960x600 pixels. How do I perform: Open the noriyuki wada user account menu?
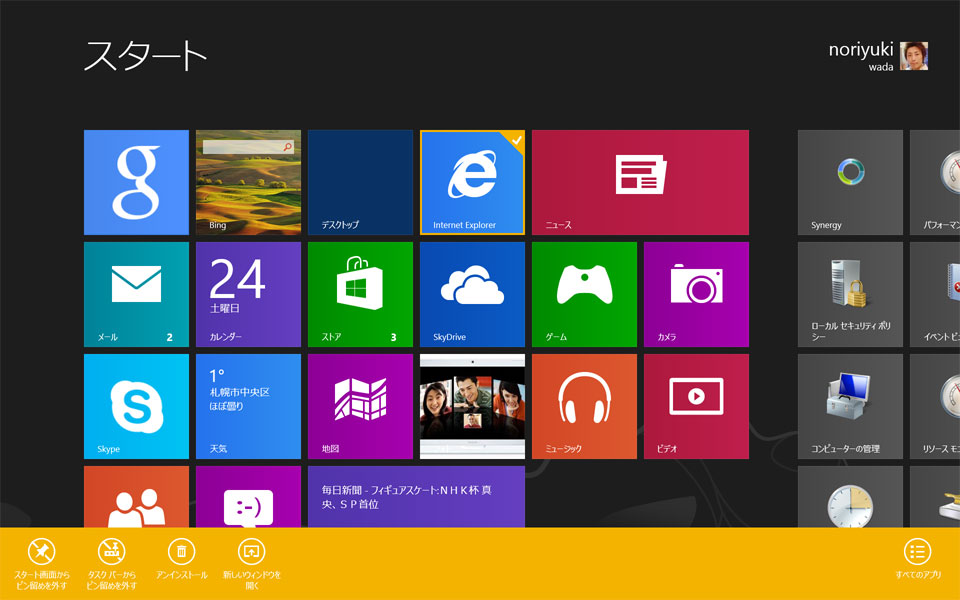(878, 56)
